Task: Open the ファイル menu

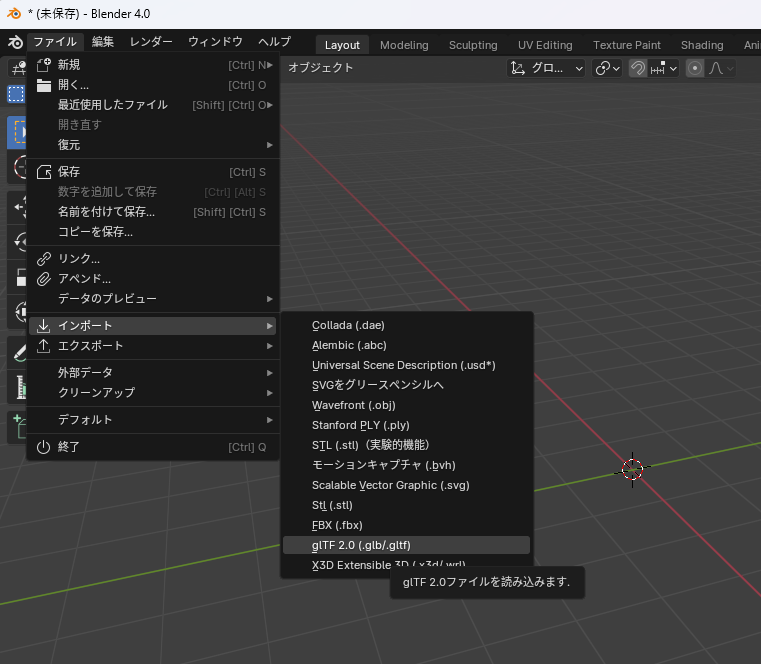Action: (55, 42)
